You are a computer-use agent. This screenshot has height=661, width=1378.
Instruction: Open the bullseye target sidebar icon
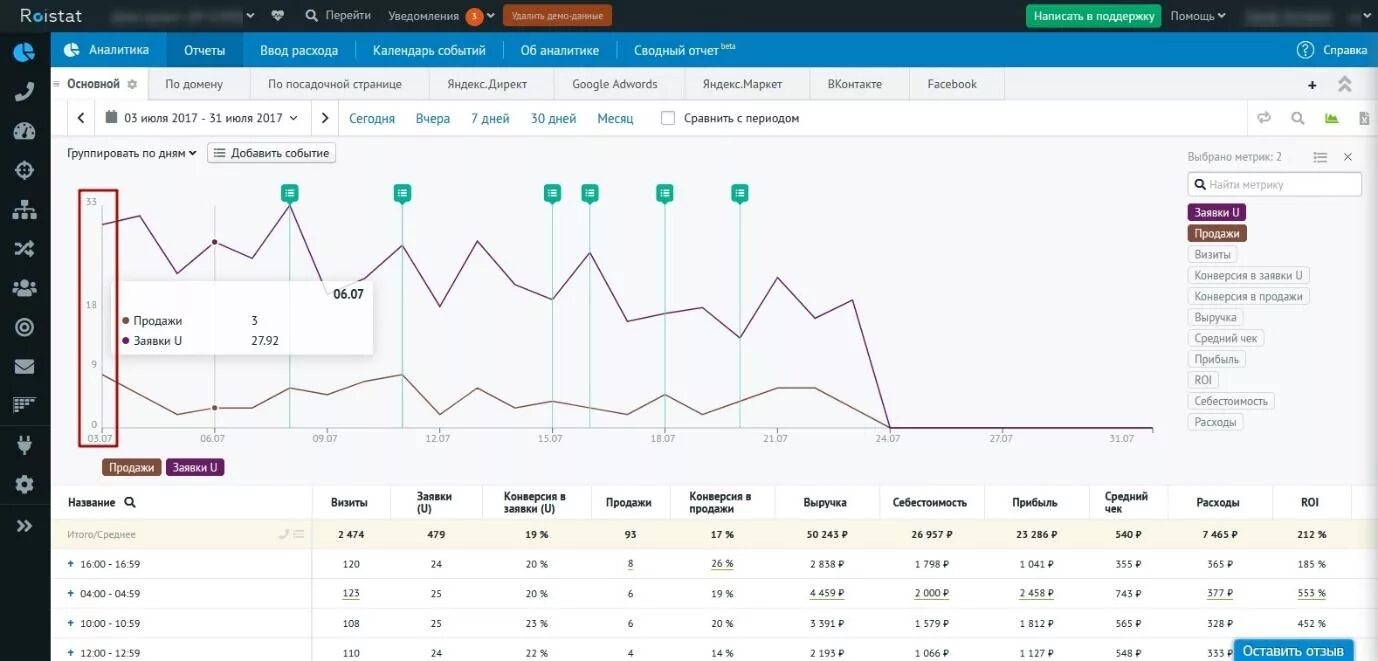[24, 327]
